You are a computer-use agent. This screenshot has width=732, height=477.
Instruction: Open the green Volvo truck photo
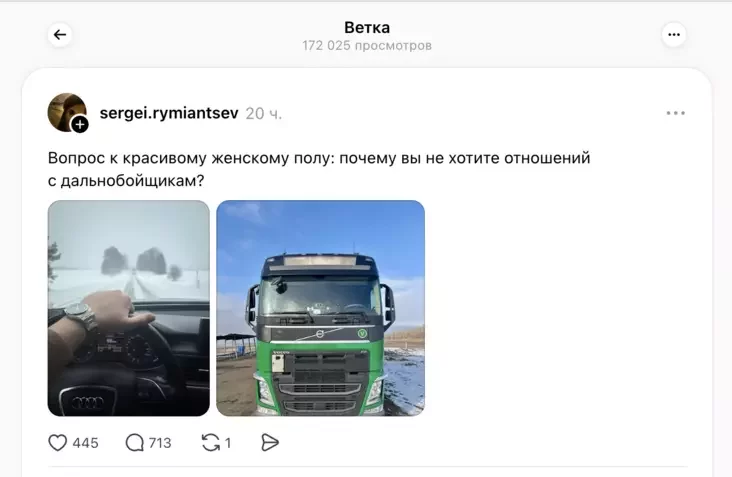[321, 308]
